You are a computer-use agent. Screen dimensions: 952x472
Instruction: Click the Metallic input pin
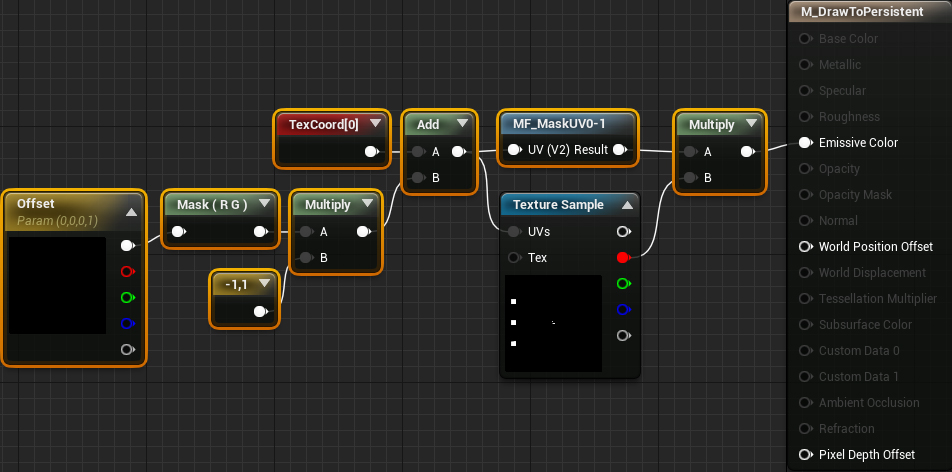coord(806,64)
